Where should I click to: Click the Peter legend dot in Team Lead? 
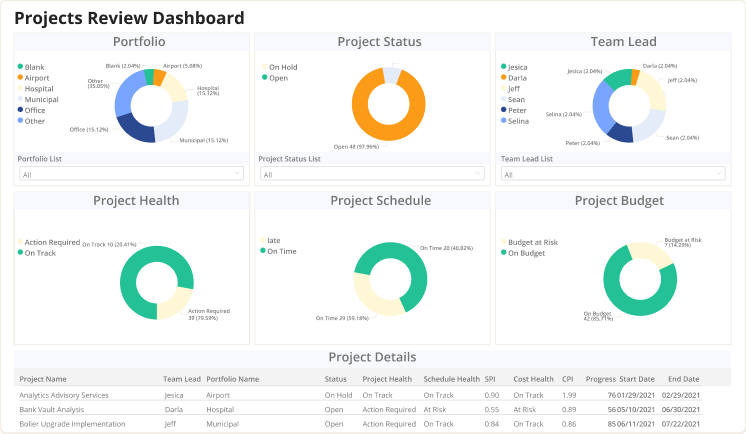503,110
